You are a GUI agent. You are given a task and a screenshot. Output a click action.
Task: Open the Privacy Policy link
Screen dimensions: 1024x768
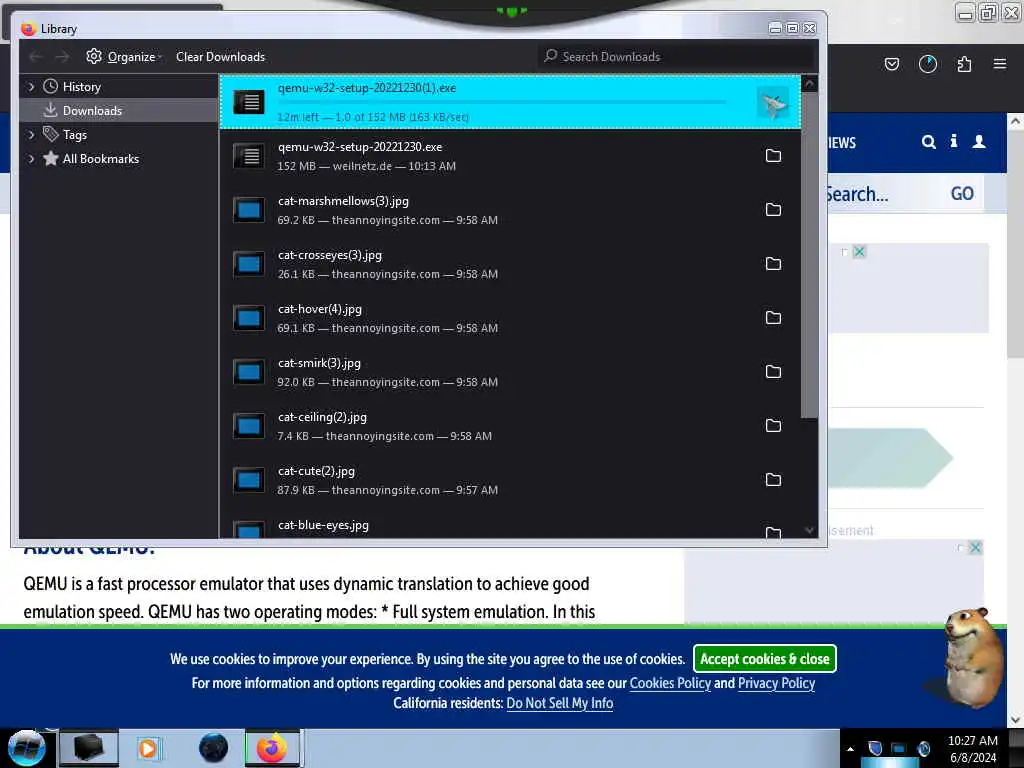coord(776,683)
